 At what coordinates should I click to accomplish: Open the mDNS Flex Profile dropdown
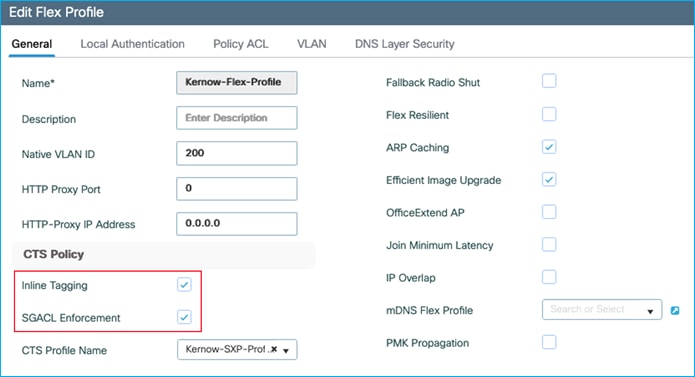pos(601,310)
